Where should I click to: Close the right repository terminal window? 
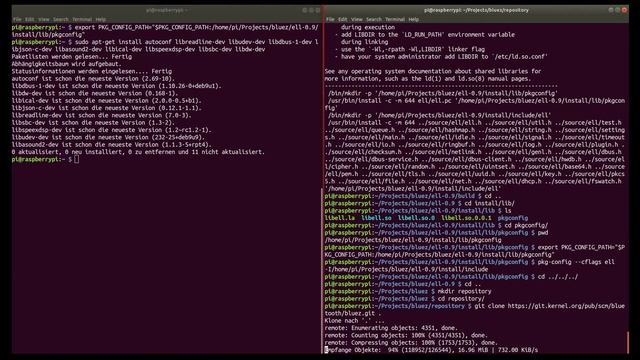tap(624, 10)
